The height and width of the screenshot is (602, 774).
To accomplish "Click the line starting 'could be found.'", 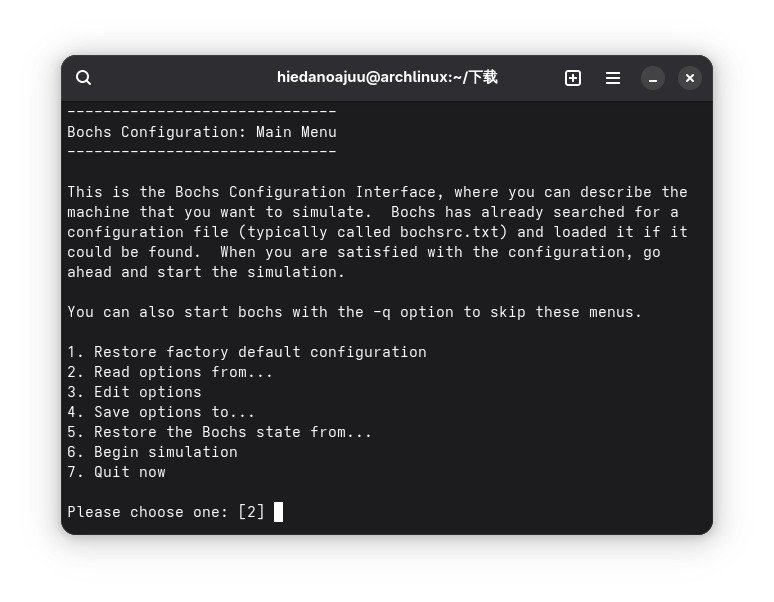I will (364, 252).
